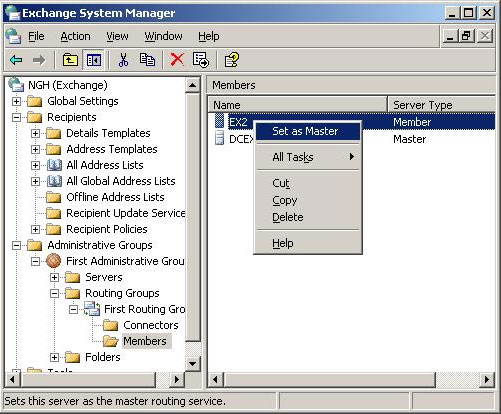Open the File menu

click(36, 36)
